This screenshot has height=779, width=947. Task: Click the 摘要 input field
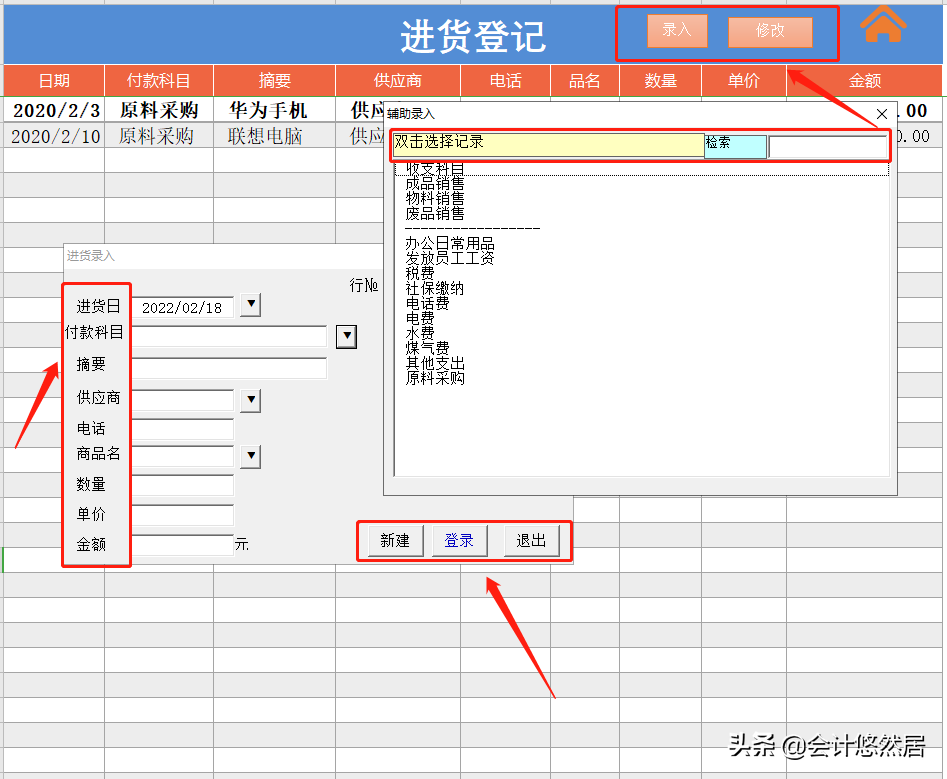pos(230,368)
